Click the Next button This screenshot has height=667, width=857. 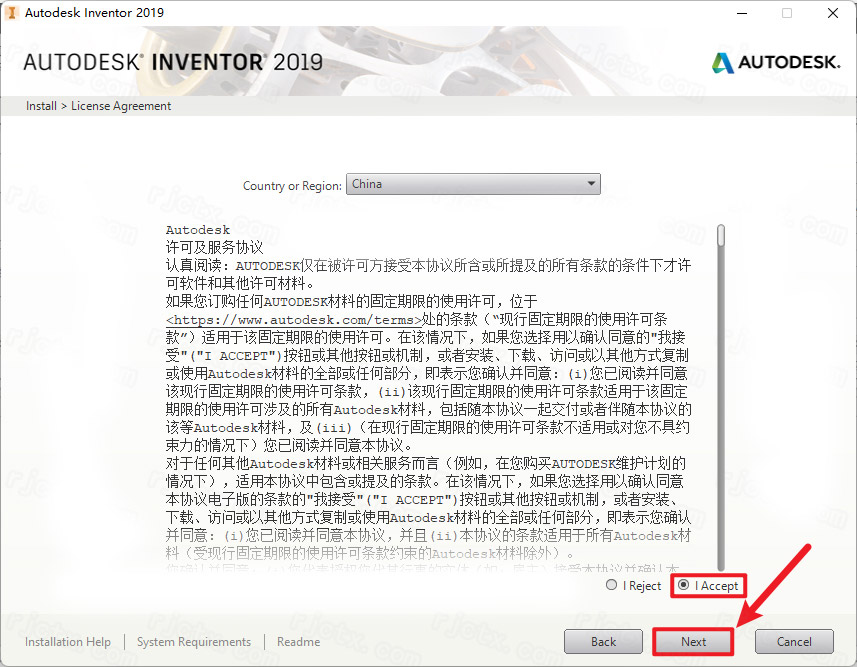click(x=693, y=642)
